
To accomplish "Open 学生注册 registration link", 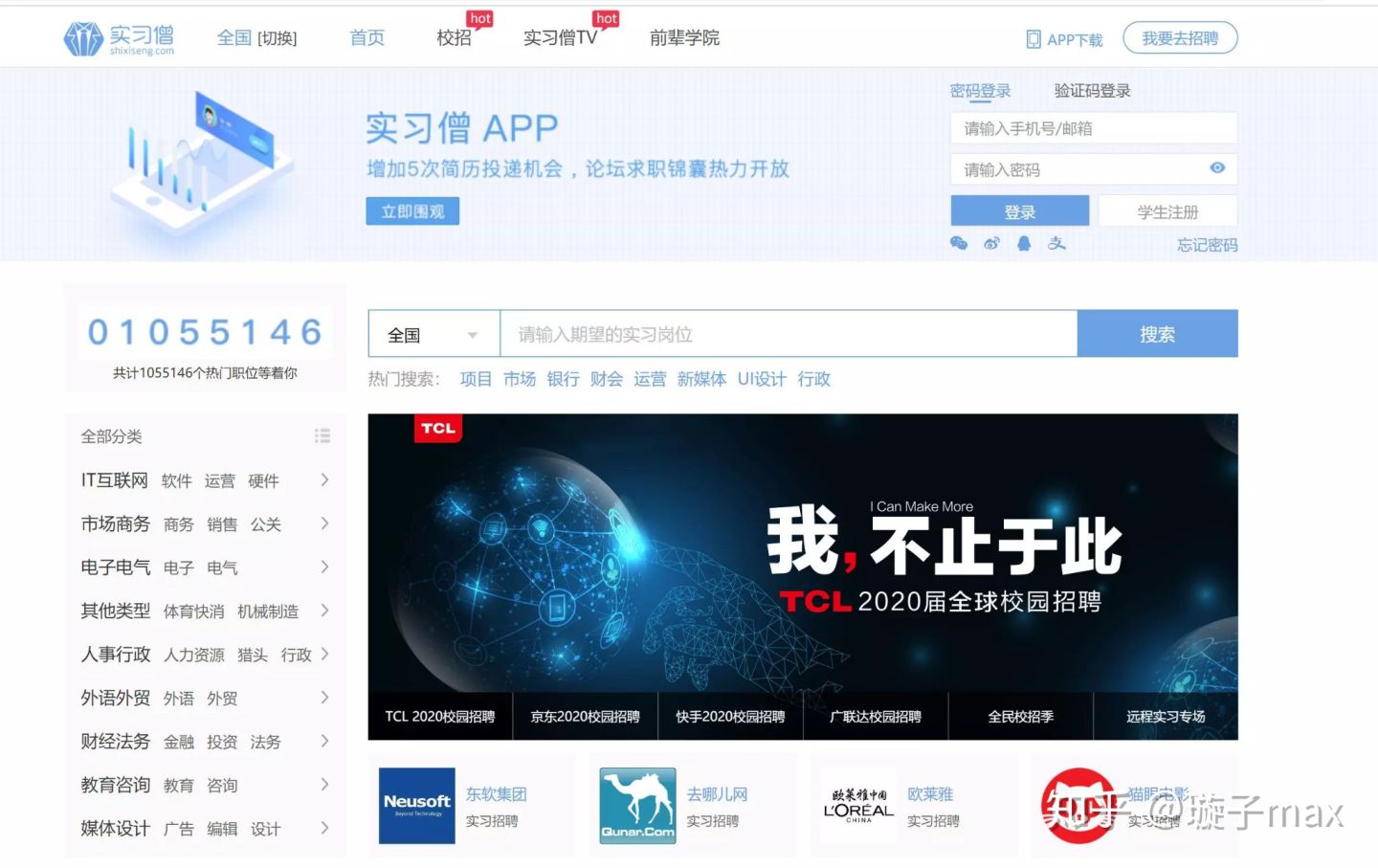I will coord(1168,211).
